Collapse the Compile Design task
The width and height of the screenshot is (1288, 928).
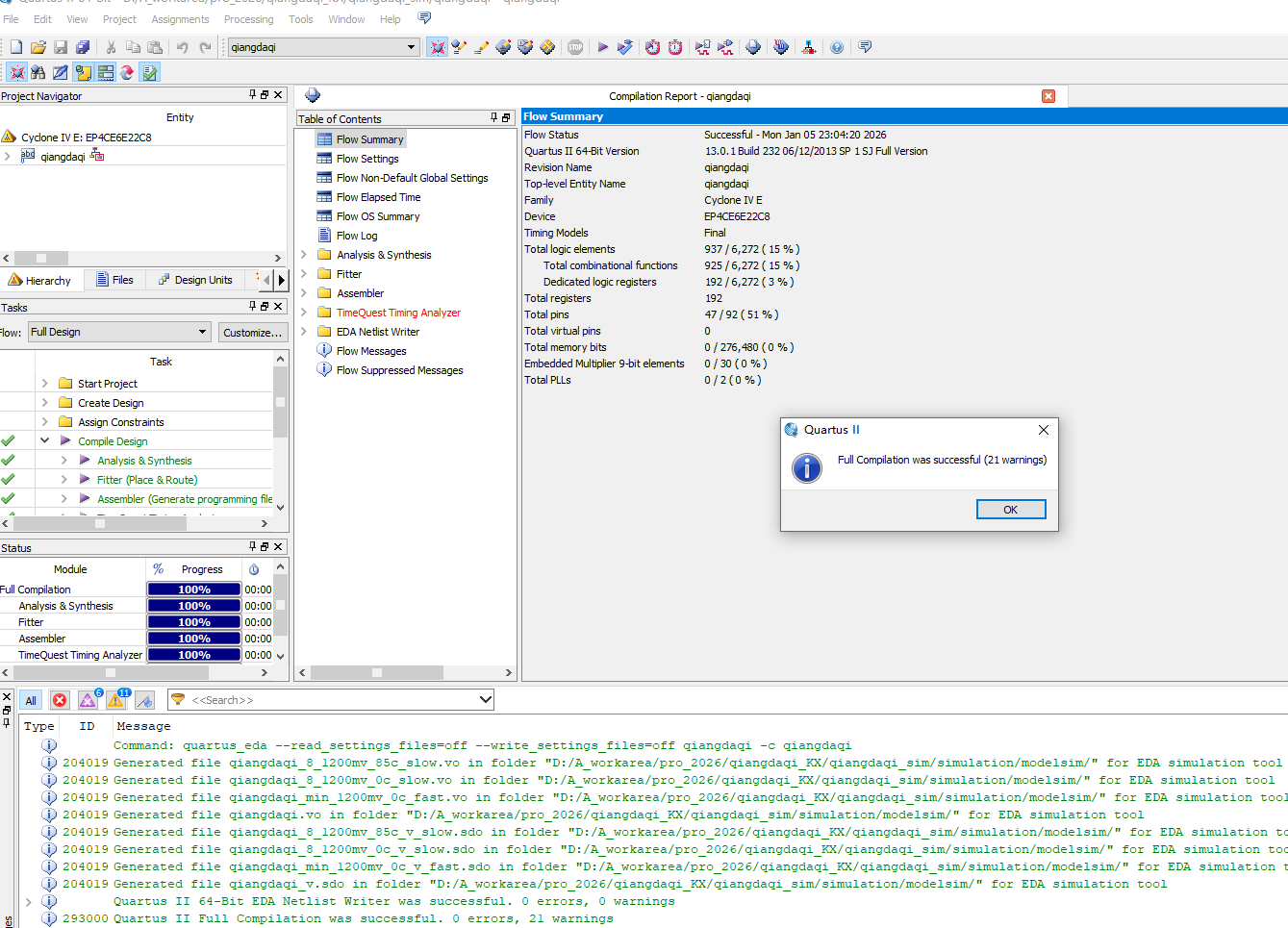(44, 440)
